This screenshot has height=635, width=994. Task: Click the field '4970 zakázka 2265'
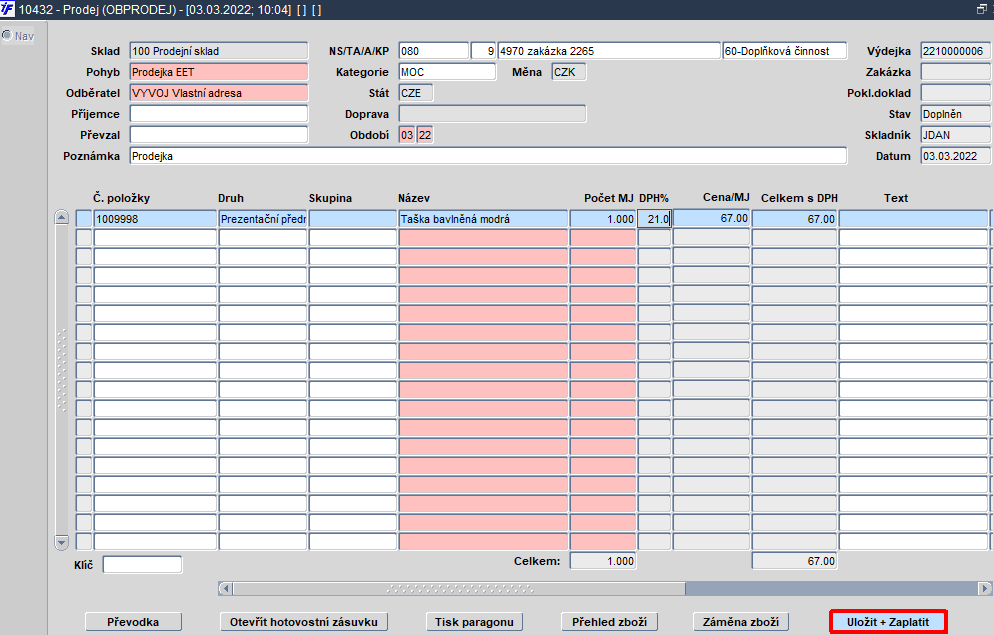[x=609, y=51]
